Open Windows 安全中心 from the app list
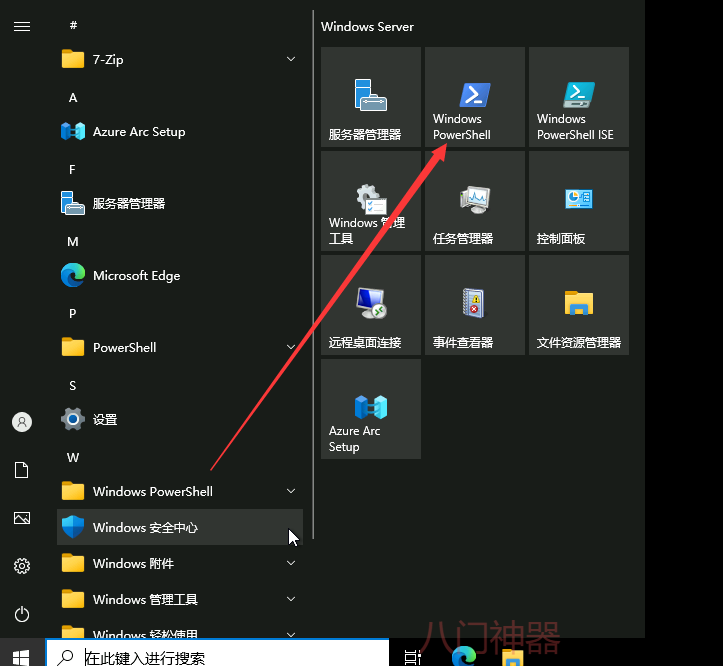Screen dimensions: 723x666 tap(180, 527)
